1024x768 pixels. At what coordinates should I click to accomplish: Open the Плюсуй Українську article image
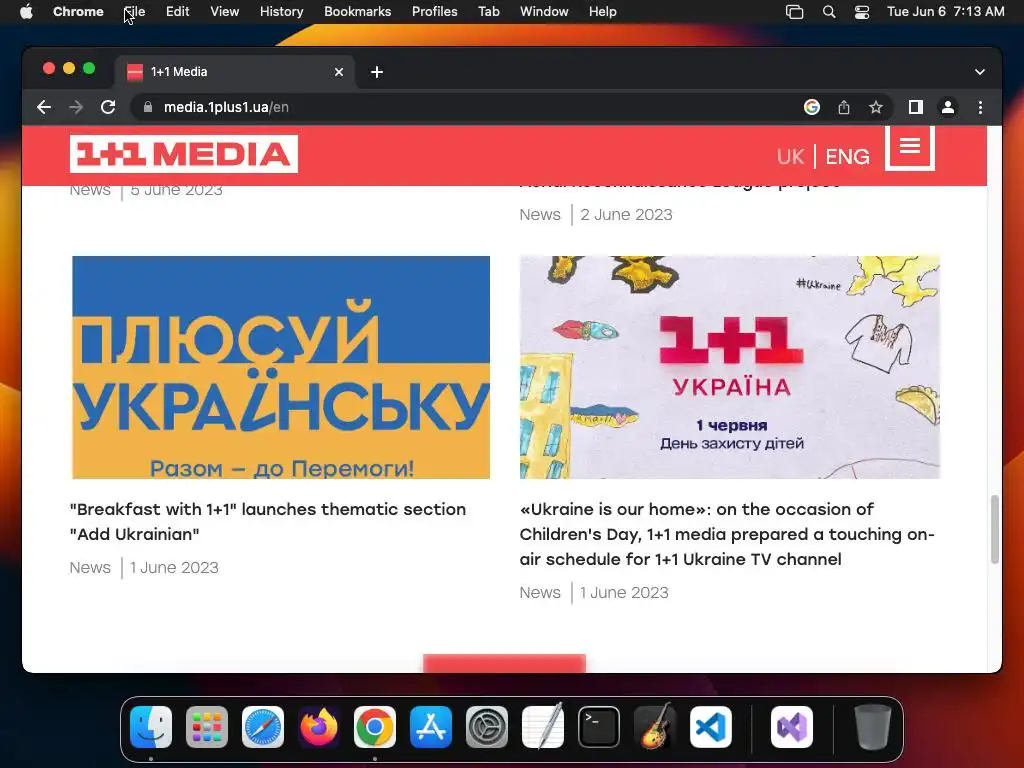(281, 367)
